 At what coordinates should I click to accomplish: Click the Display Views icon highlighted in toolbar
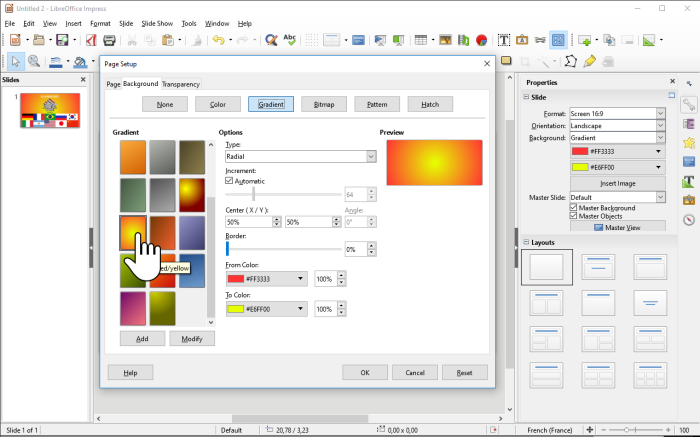point(558,40)
